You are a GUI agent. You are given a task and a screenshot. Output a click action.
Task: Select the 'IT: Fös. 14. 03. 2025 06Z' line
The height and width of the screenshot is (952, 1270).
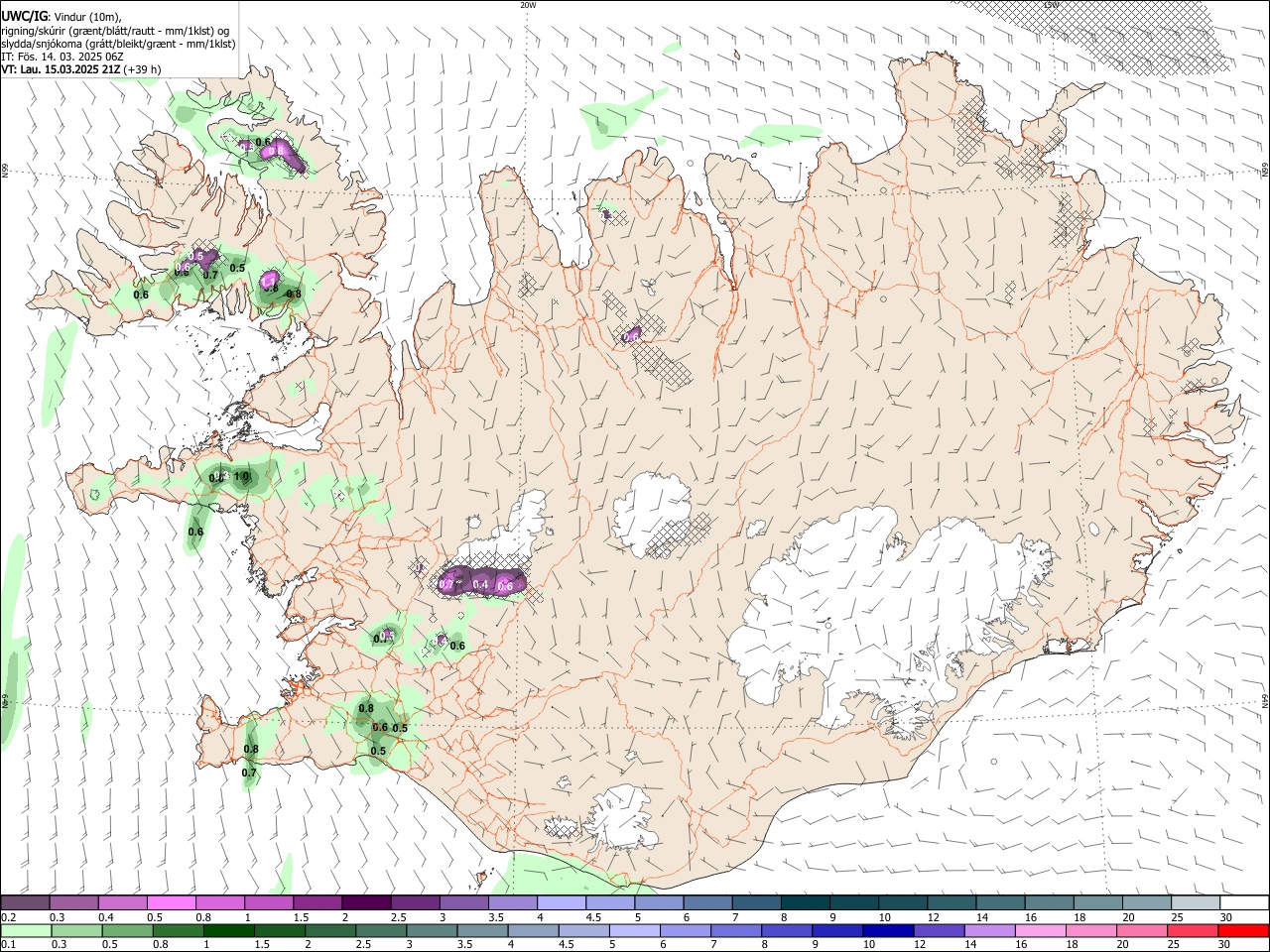pos(63,57)
